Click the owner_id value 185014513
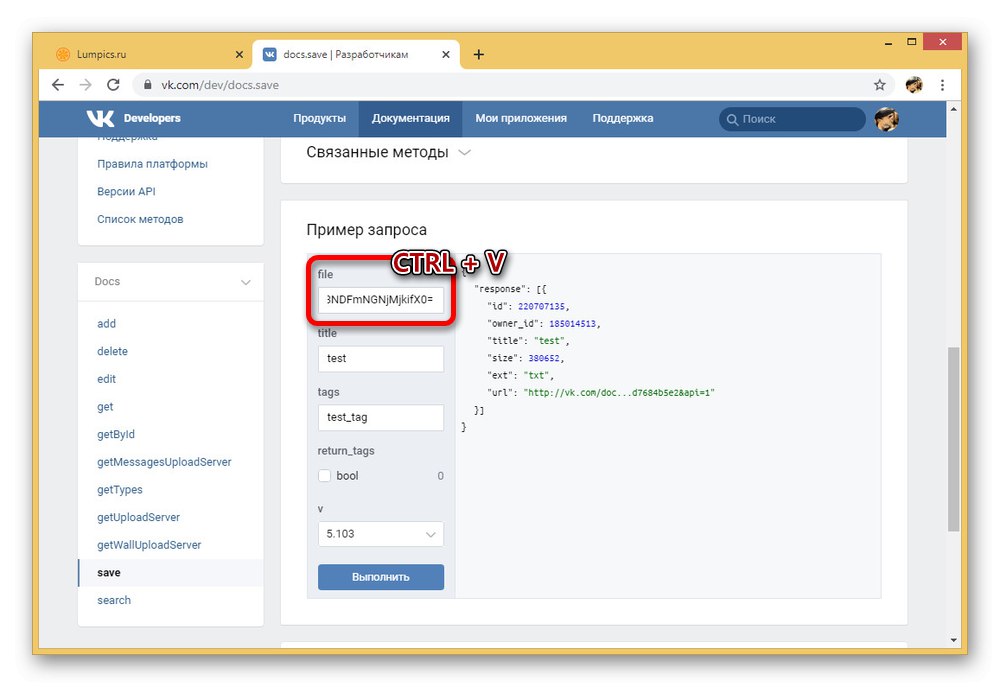 572,324
